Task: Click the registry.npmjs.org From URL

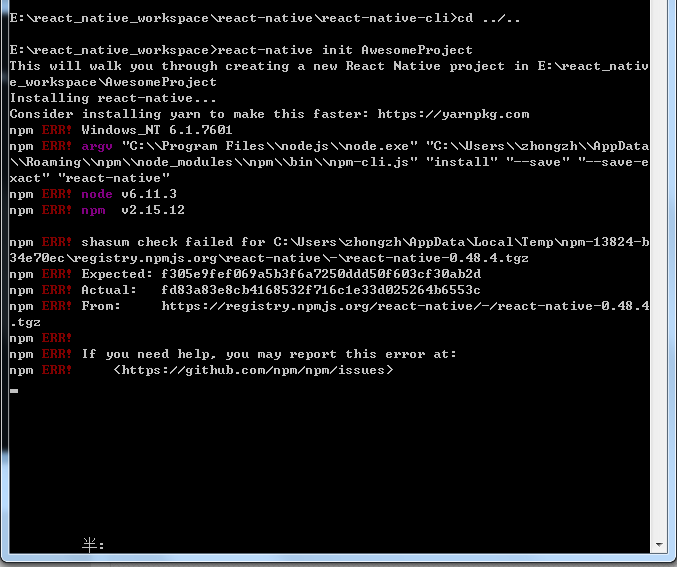Action: click(405, 306)
